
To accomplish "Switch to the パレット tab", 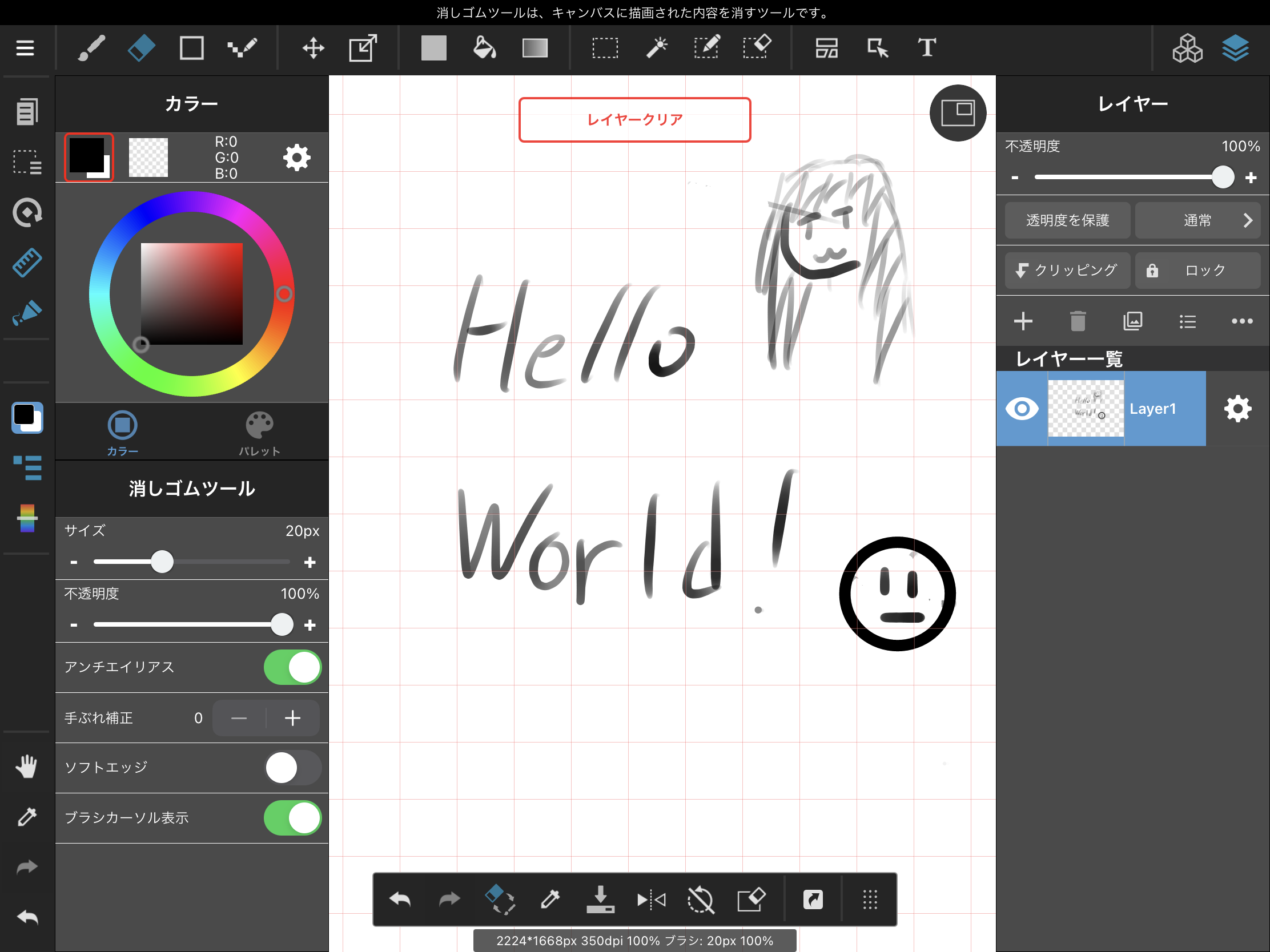I will pos(259,433).
